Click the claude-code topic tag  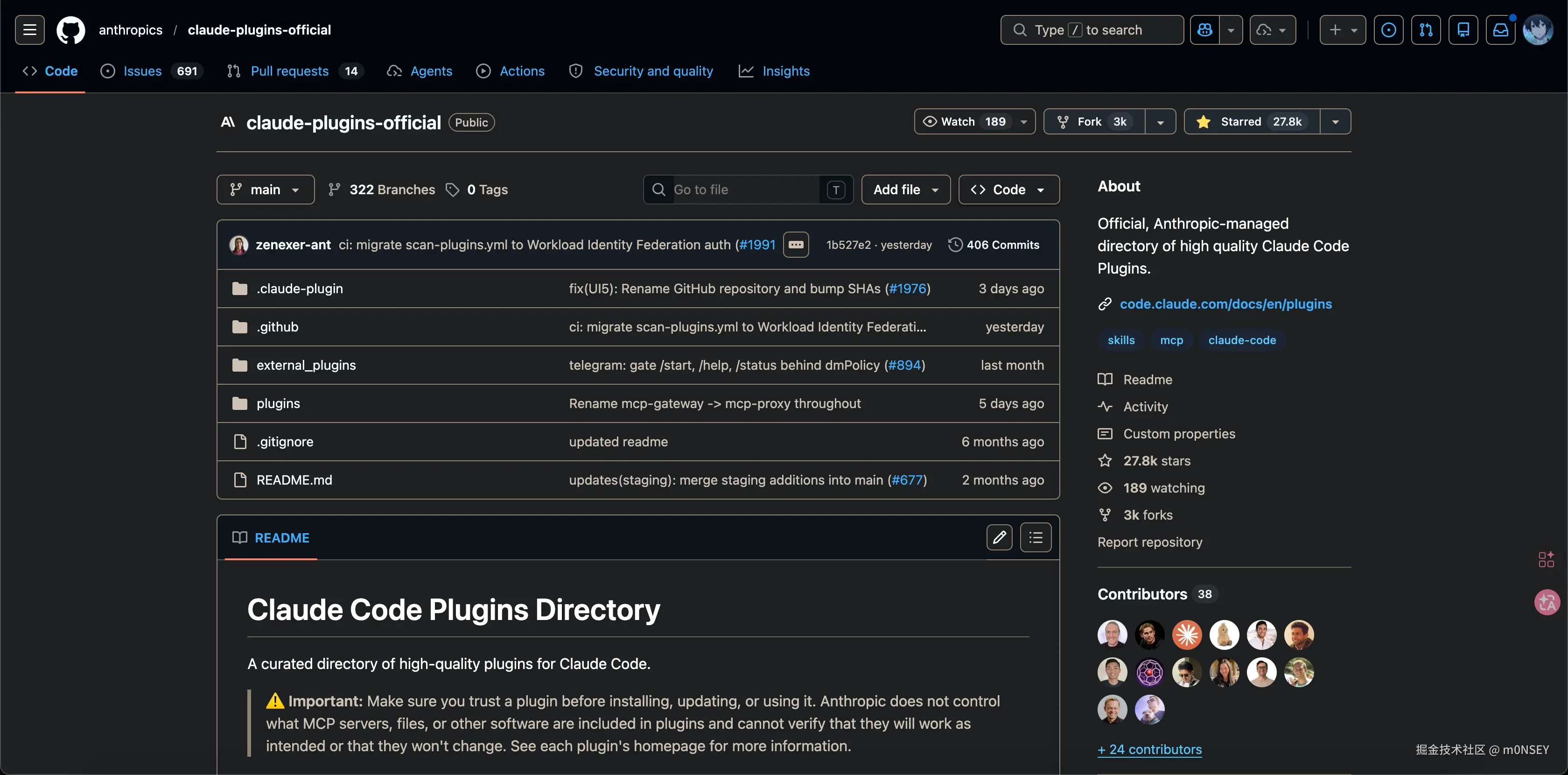1242,340
